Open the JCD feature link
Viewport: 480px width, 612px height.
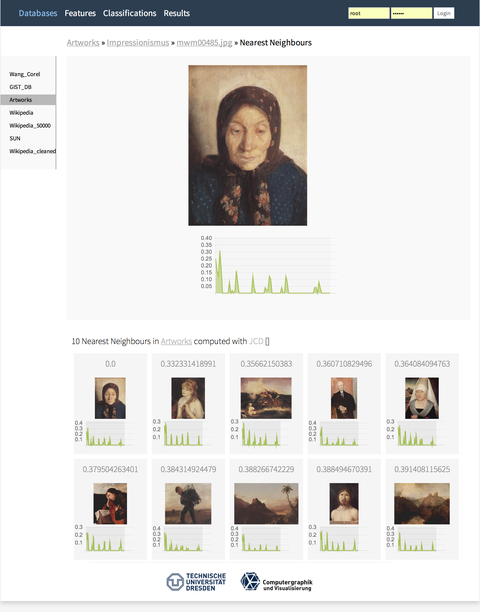click(x=256, y=341)
